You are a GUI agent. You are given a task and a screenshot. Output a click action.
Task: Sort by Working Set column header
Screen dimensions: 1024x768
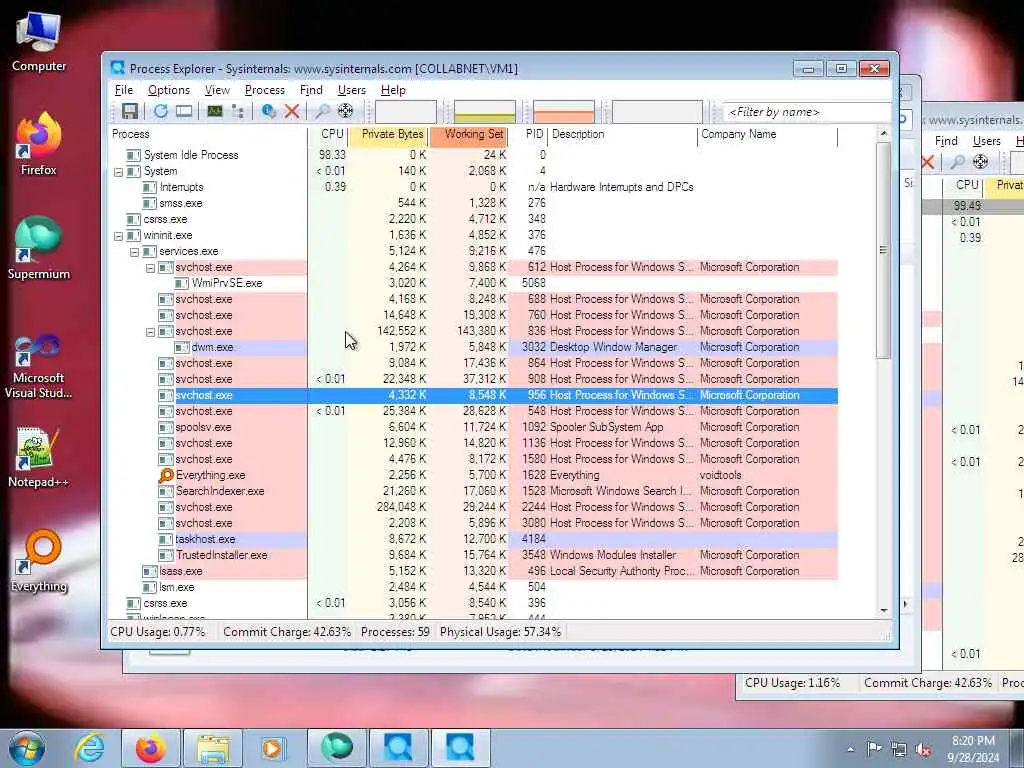pyautogui.click(x=468, y=135)
